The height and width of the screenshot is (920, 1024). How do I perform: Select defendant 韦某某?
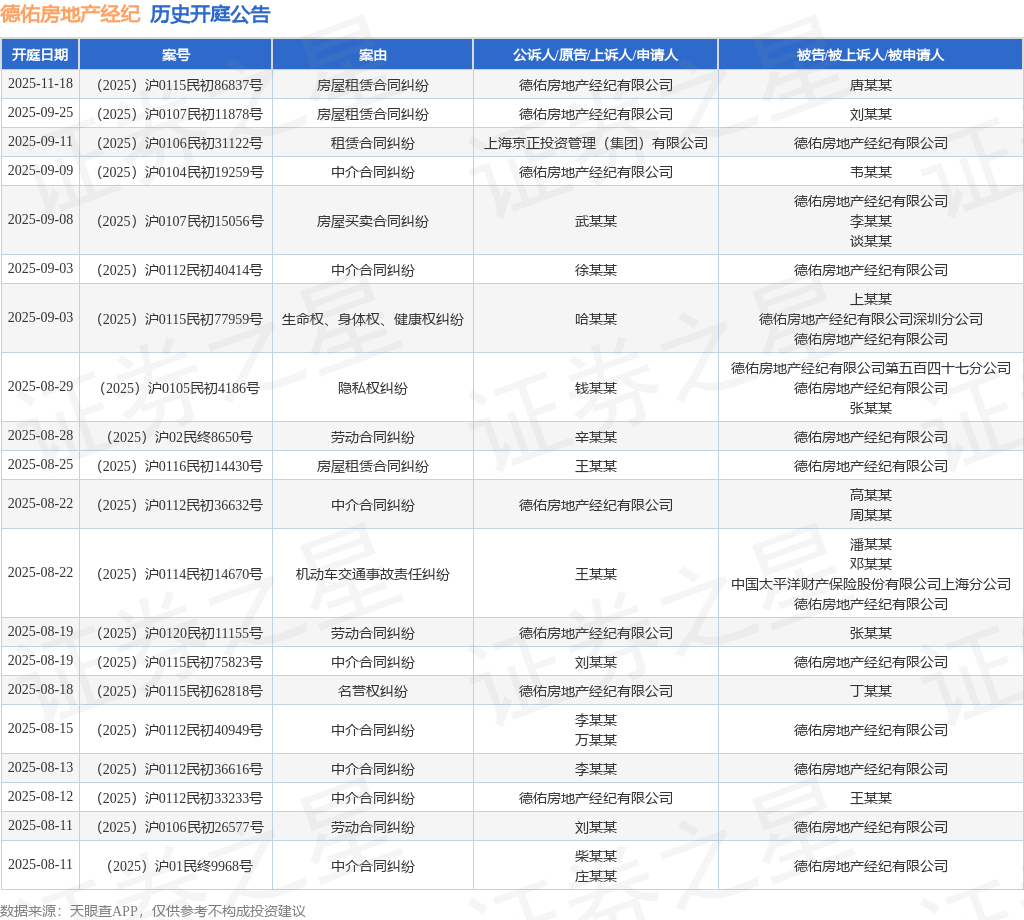pyautogui.click(x=871, y=172)
